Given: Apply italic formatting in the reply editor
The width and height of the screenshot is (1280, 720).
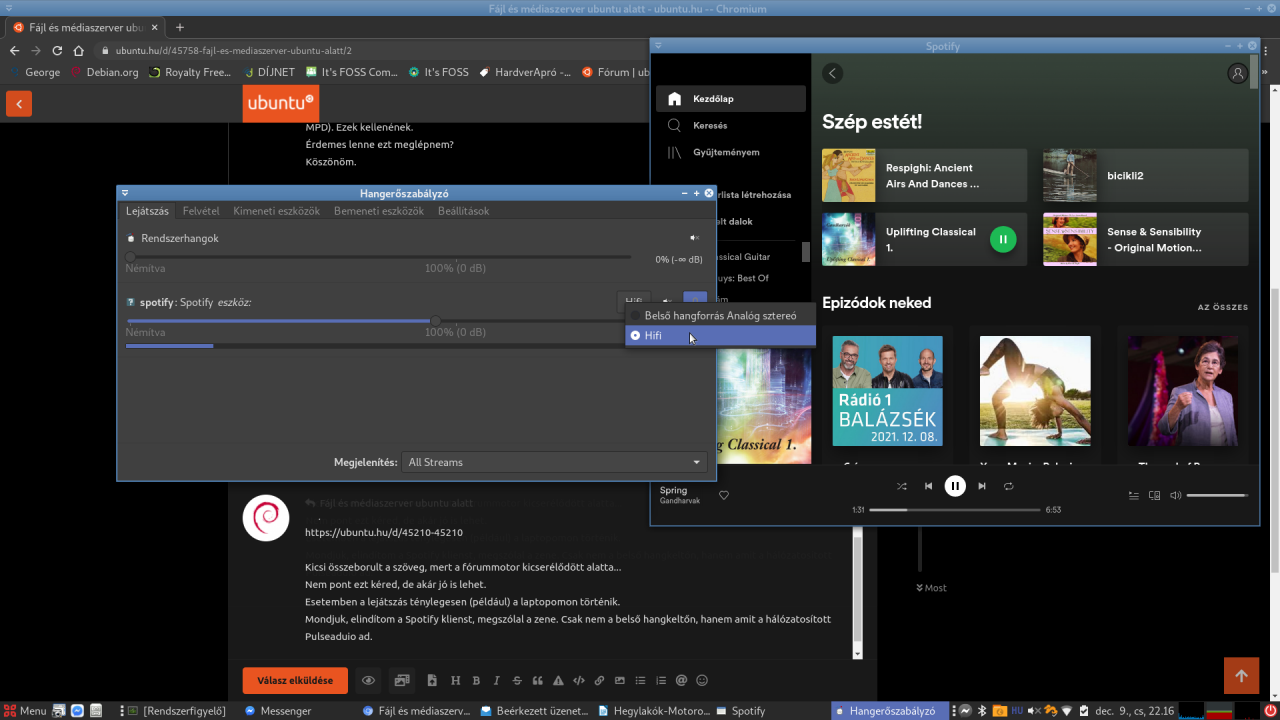Looking at the screenshot, I should (496, 680).
